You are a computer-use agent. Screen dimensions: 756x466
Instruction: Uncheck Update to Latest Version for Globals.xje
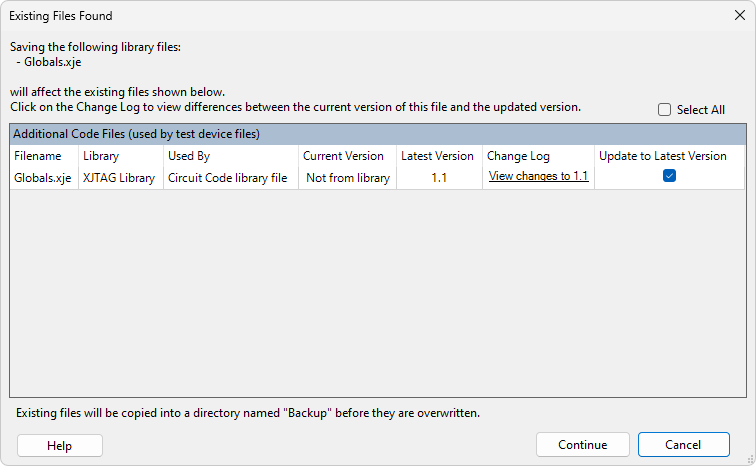pyautogui.click(x=670, y=176)
